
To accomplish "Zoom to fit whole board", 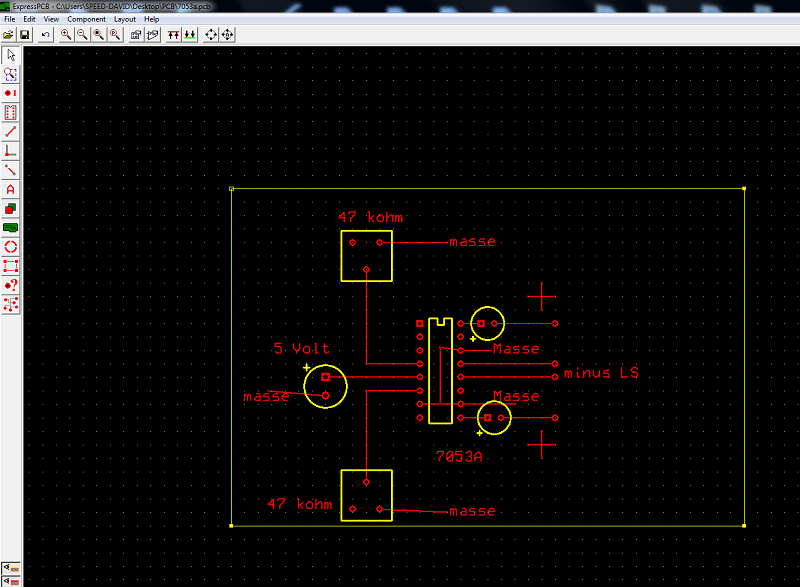I will pos(98,35).
